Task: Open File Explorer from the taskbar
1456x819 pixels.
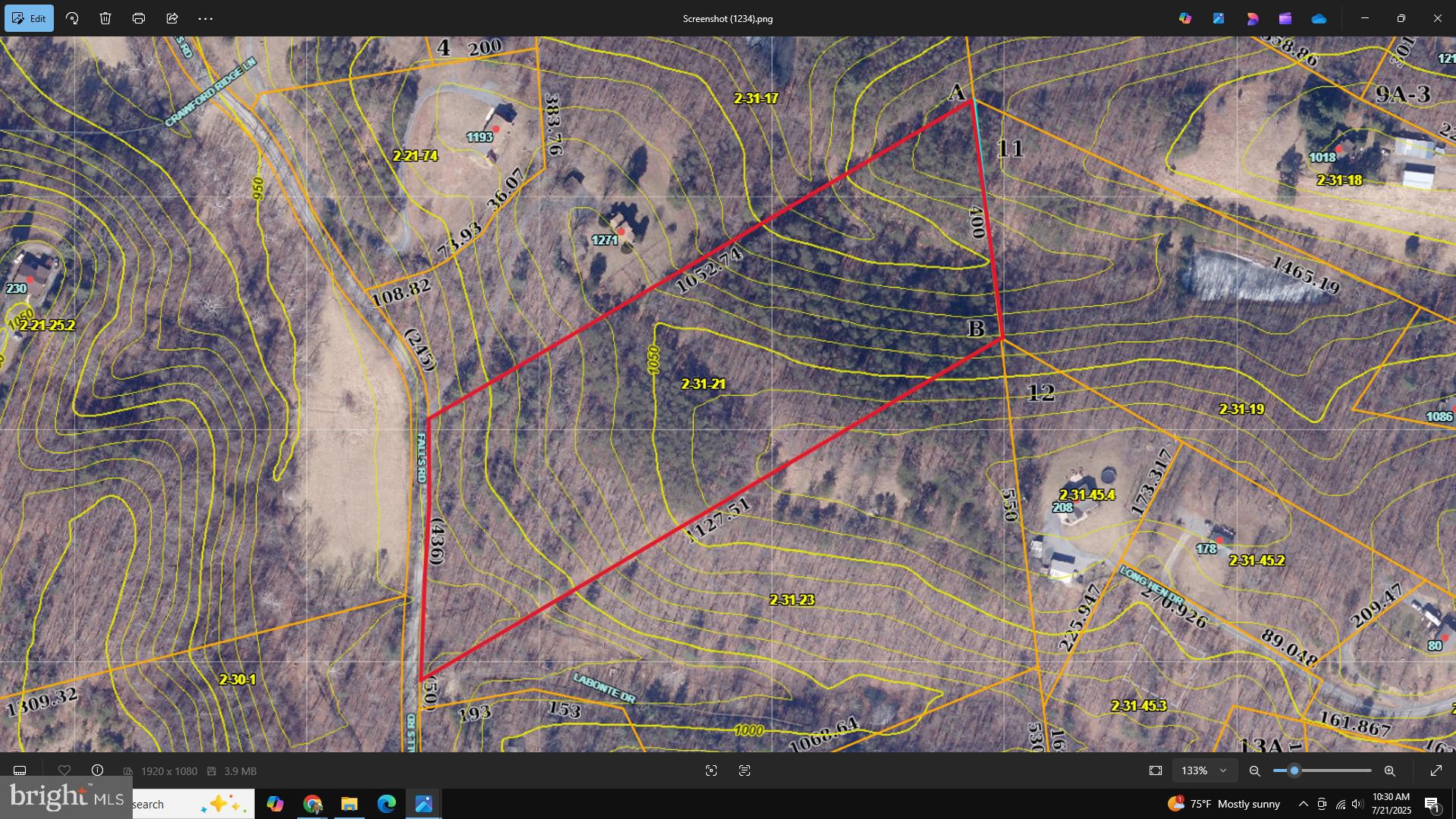Action: coord(349,804)
